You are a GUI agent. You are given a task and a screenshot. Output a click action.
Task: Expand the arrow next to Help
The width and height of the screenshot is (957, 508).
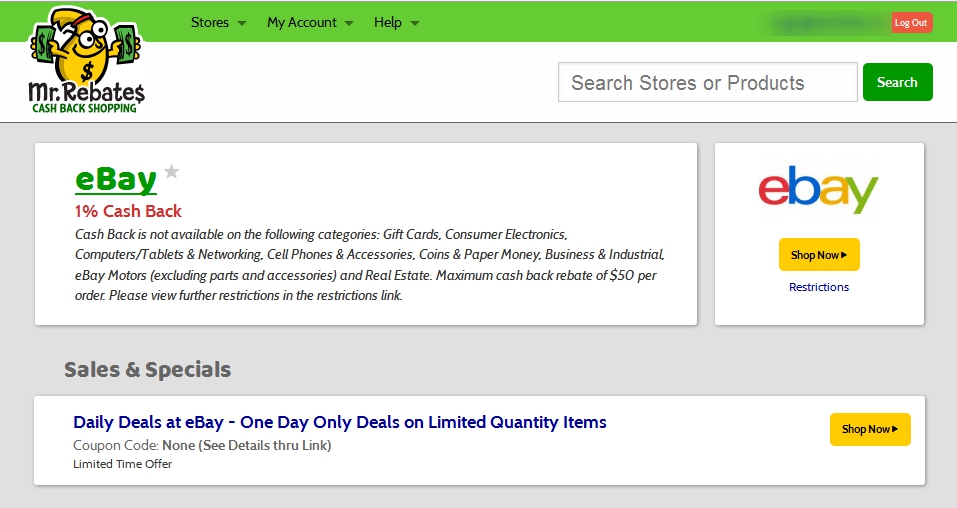pyautogui.click(x=415, y=23)
